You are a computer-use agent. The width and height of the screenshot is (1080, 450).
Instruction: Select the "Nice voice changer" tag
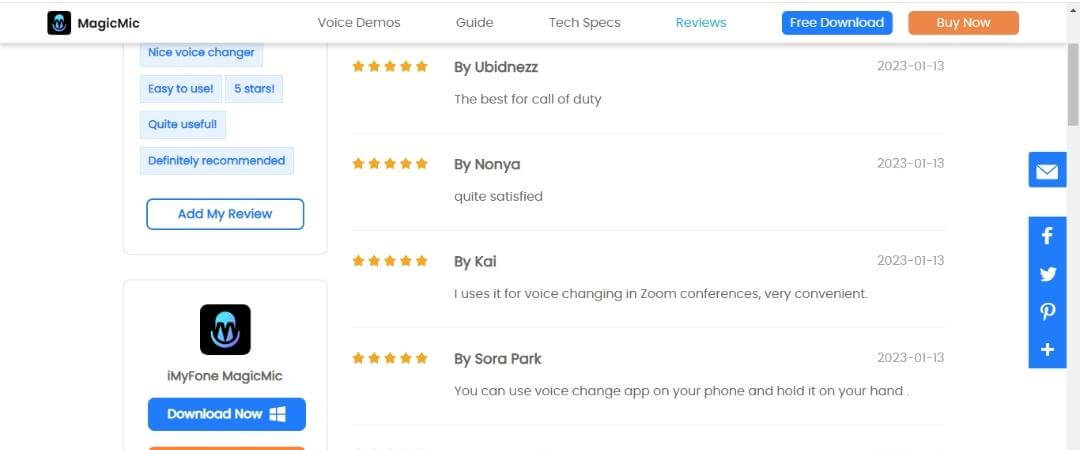201,52
